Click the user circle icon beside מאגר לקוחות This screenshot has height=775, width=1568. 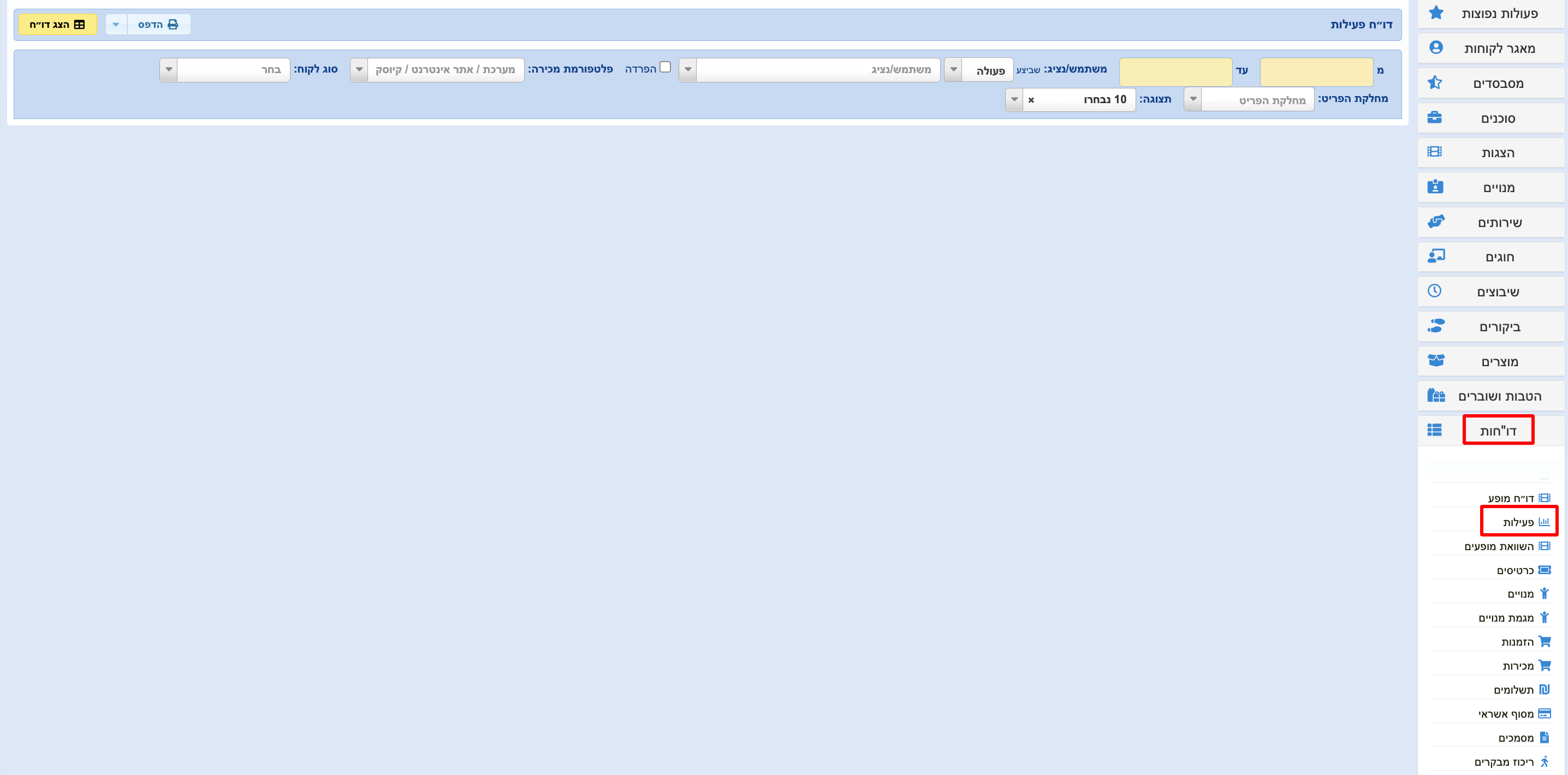click(1435, 47)
